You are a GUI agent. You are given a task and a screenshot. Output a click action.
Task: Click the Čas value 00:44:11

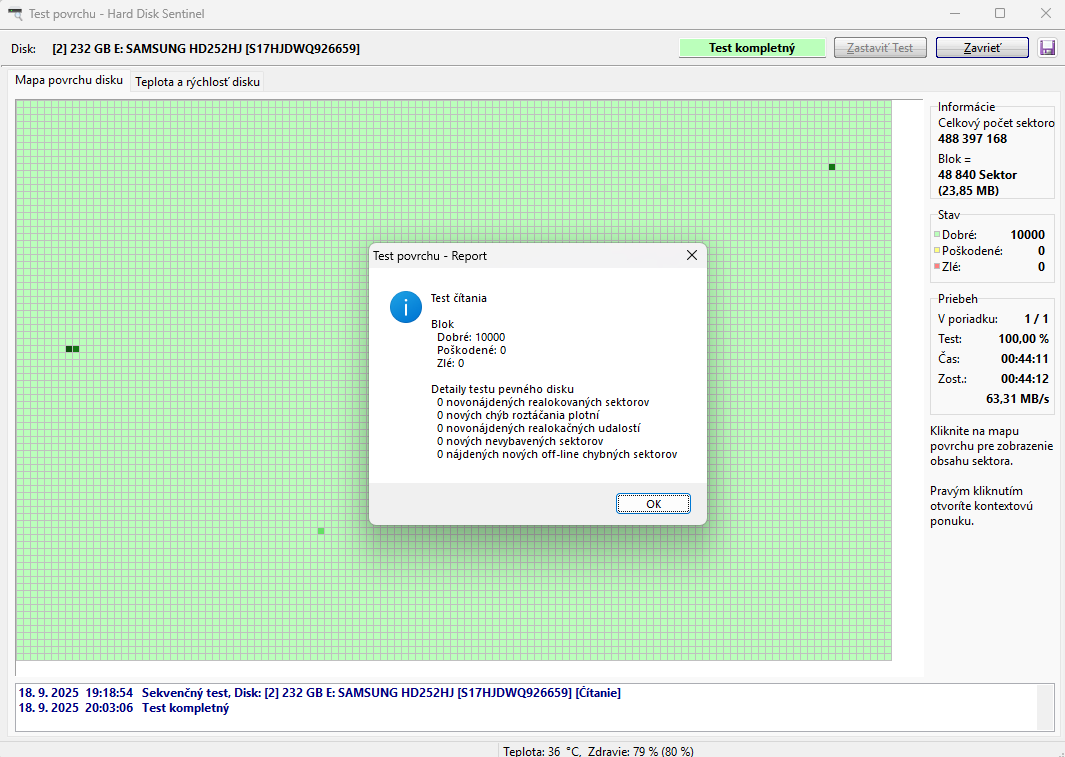click(1025, 358)
